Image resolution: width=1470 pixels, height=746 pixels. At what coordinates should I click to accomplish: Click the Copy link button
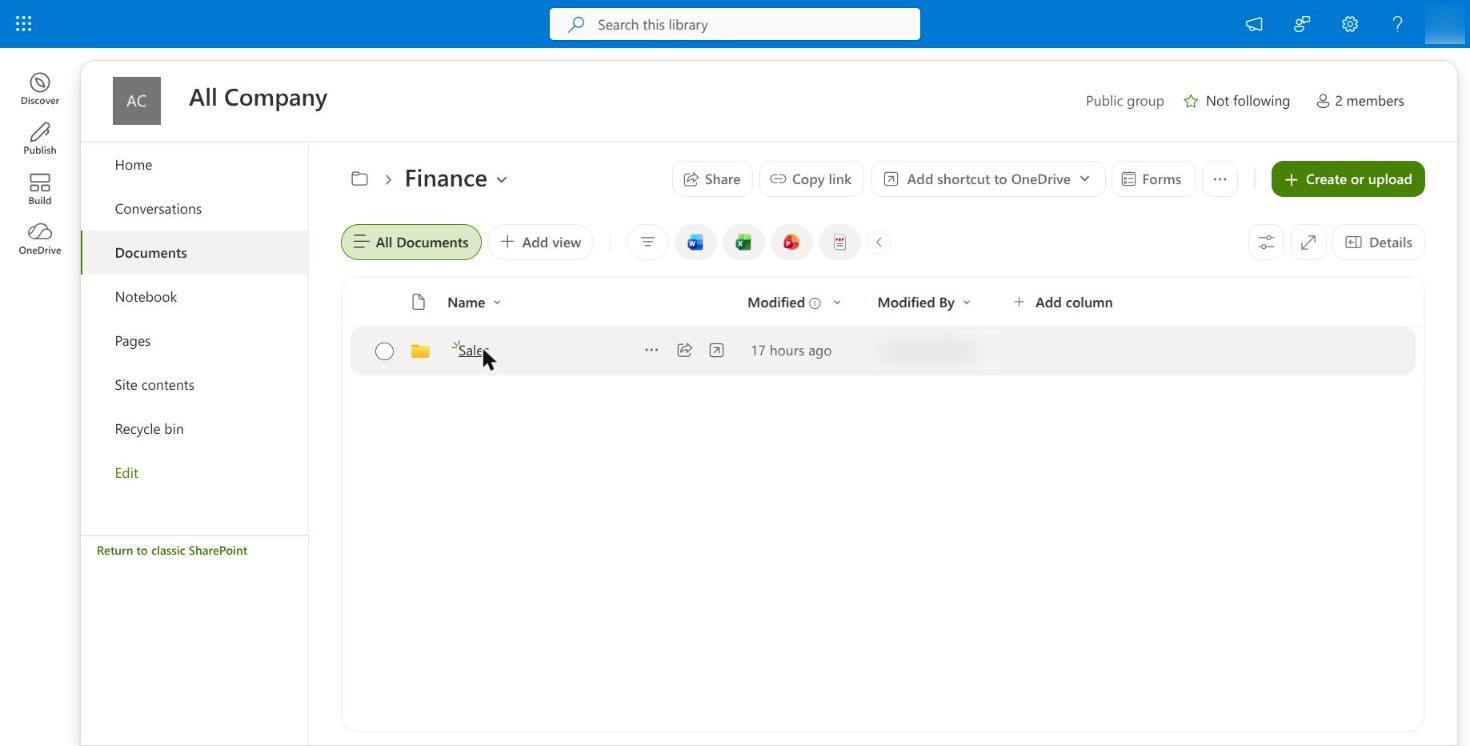coord(811,179)
